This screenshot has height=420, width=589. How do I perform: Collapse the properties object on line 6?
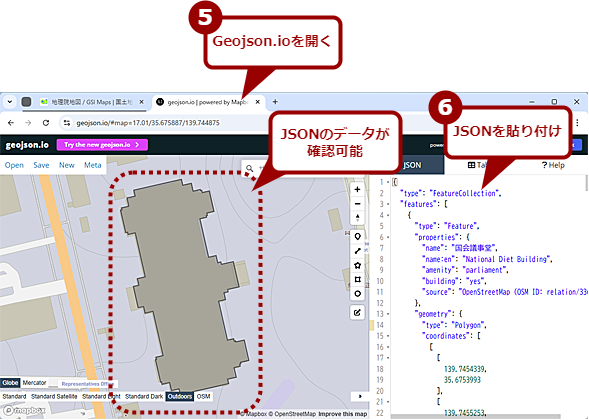(388, 237)
